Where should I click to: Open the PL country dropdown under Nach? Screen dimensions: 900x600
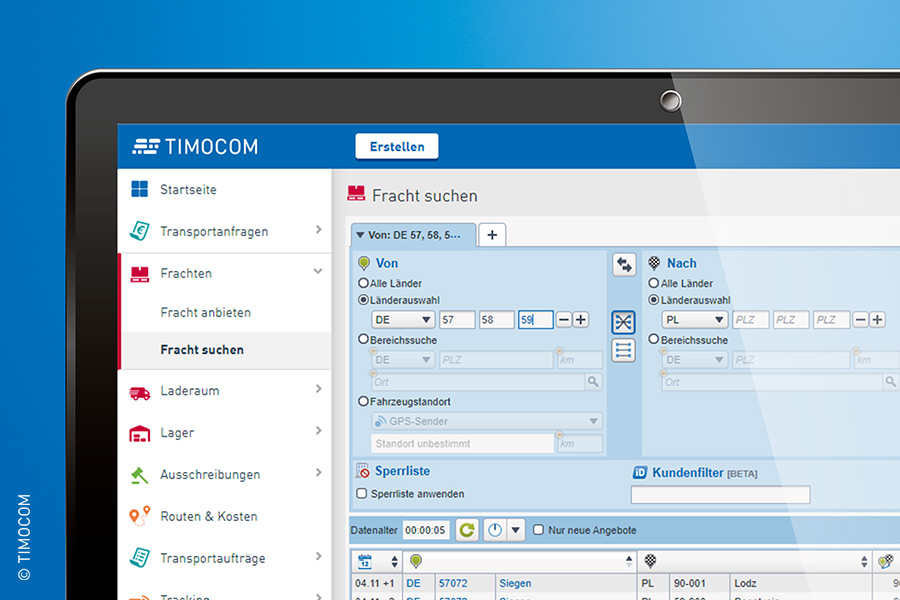tap(694, 320)
